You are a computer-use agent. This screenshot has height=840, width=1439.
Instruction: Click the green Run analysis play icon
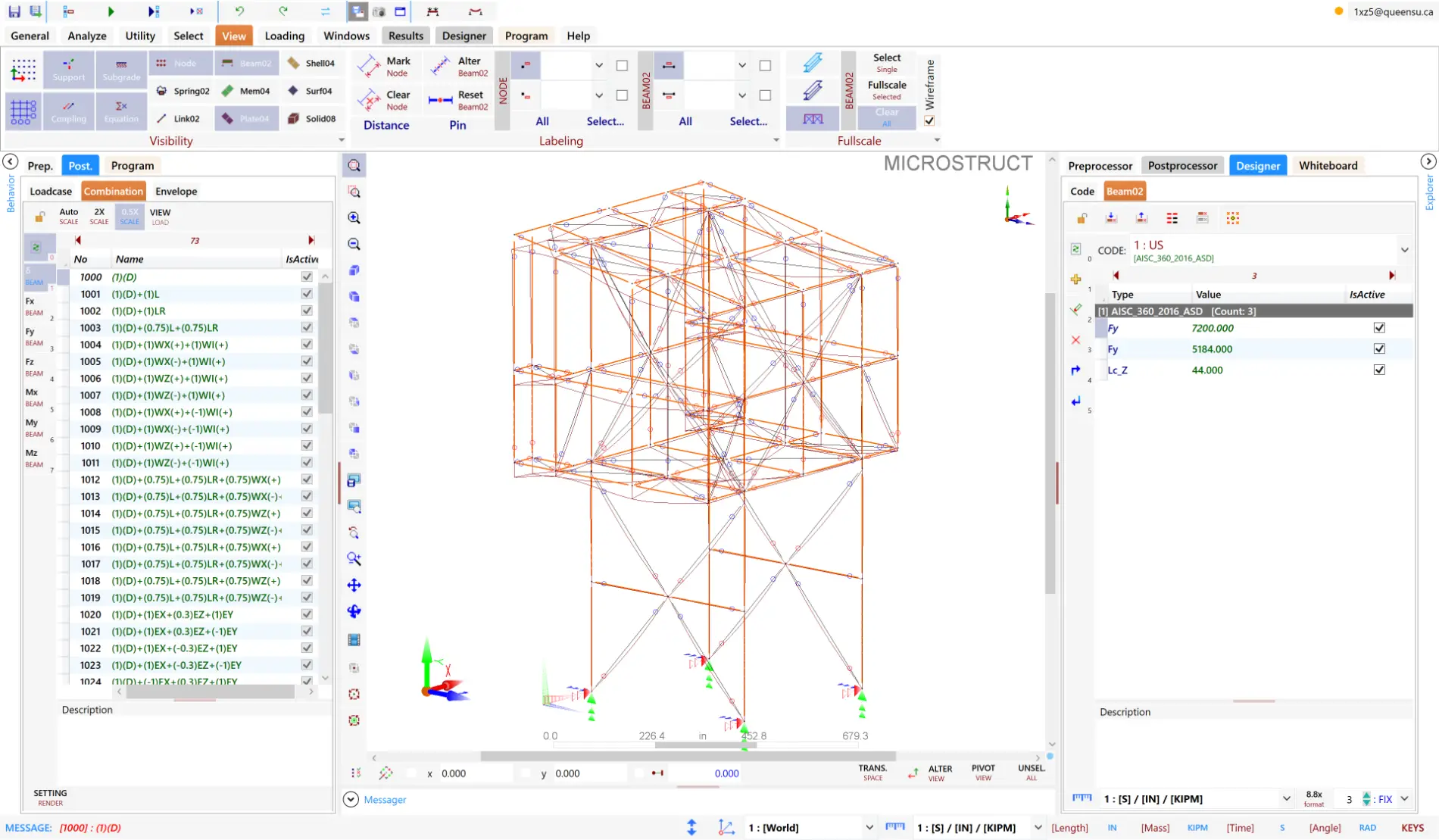point(111,11)
